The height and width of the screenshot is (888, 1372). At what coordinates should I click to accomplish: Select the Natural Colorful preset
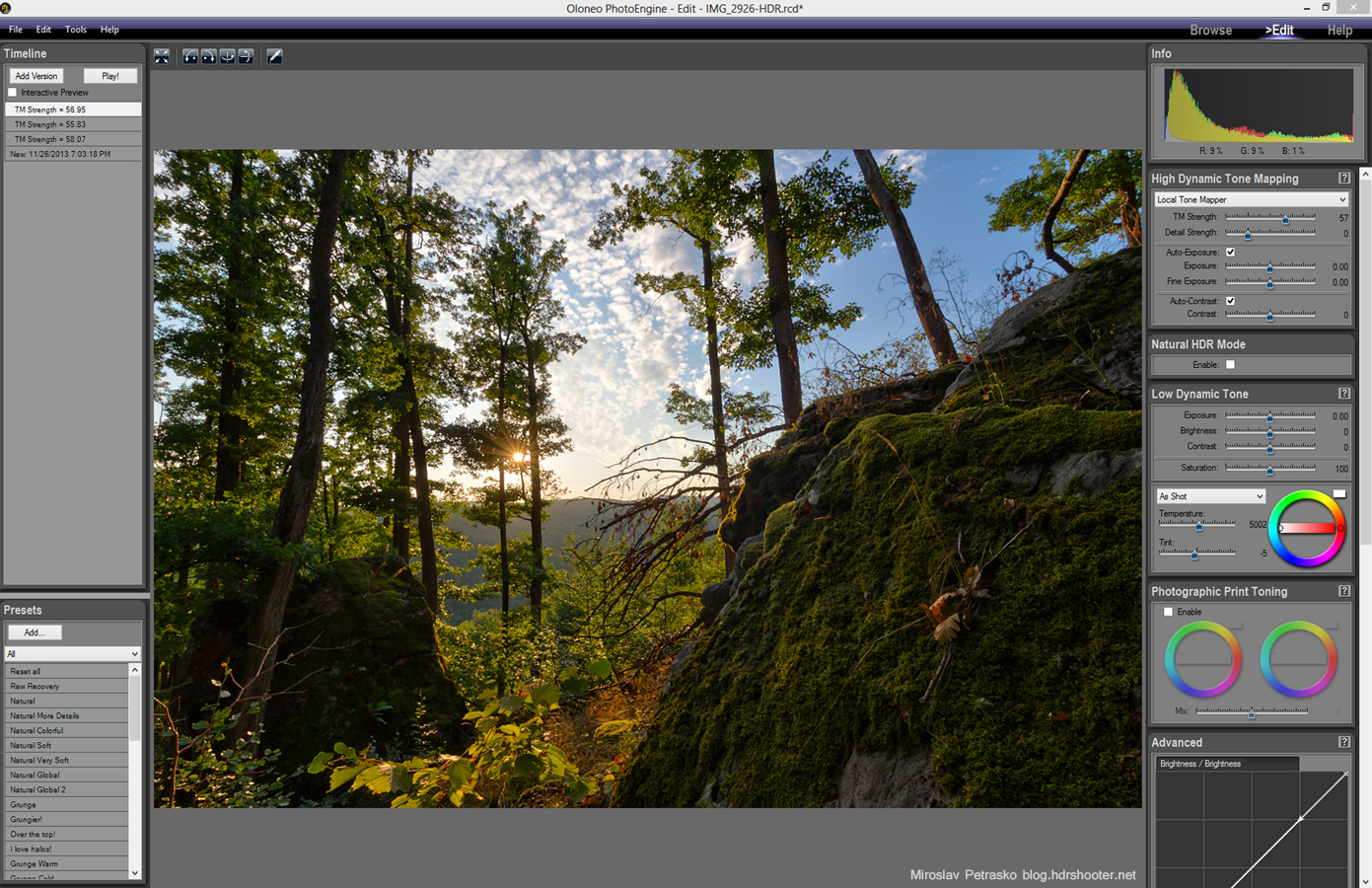click(36, 730)
